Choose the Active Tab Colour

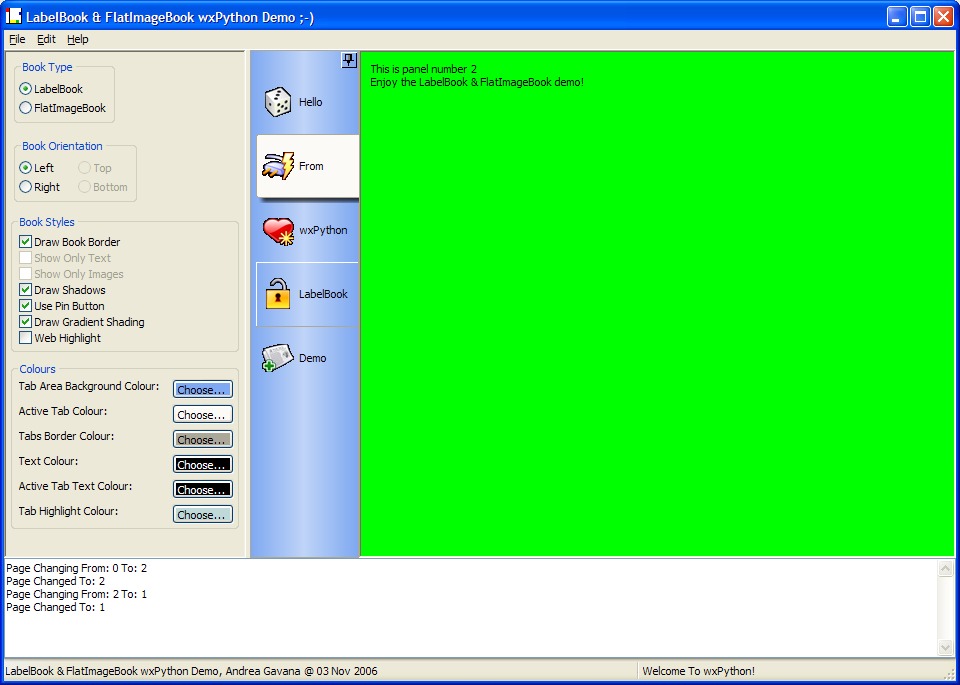202,415
